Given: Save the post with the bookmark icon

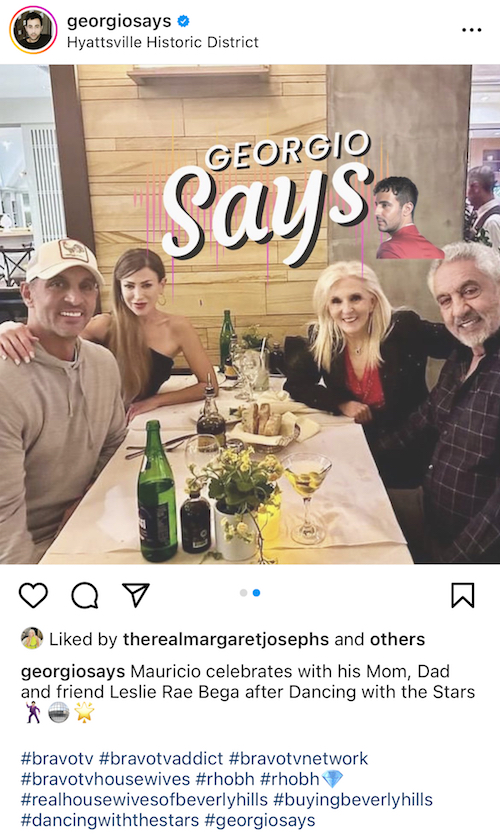Looking at the screenshot, I should [x=463, y=595].
